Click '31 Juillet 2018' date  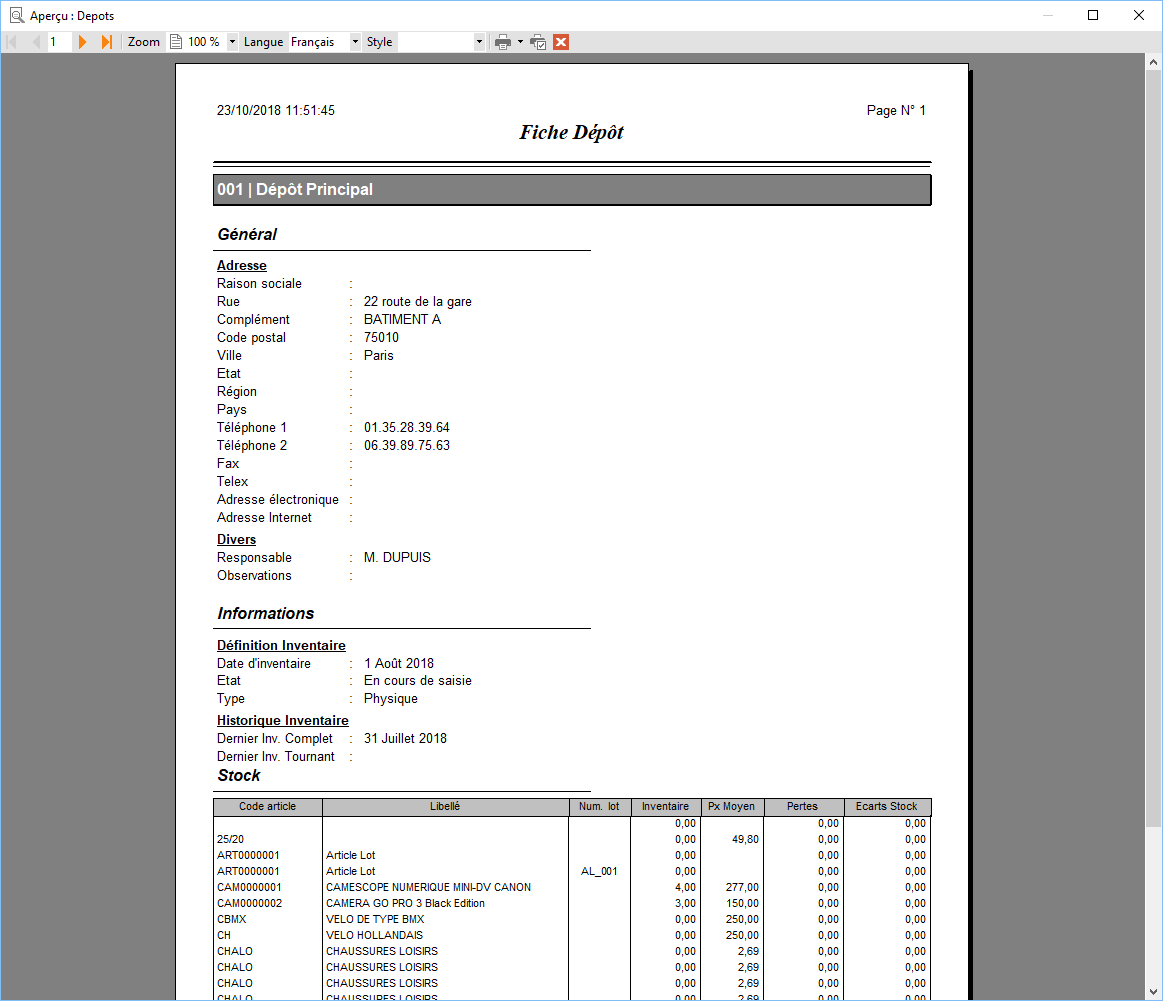(405, 739)
